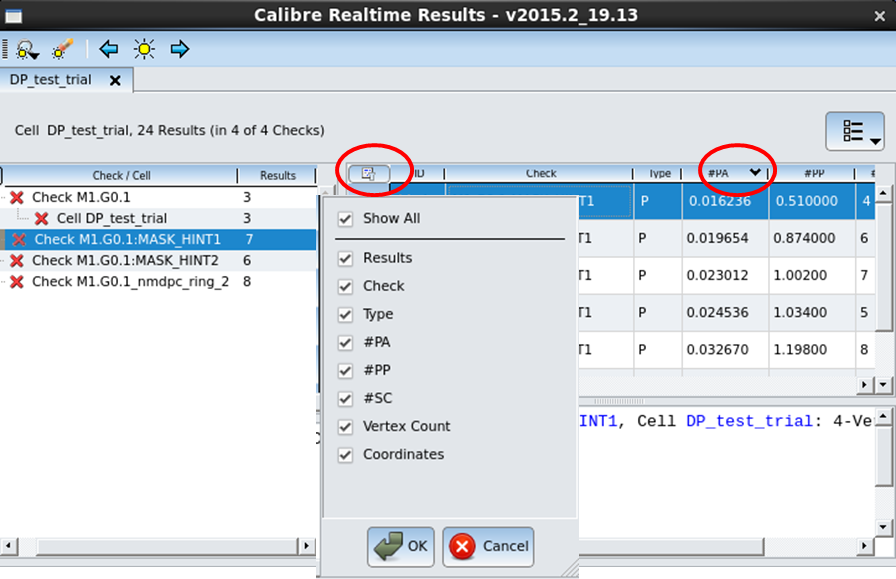The height and width of the screenshot is (579, 896).
Task: Uncheck the #SC column checkbox
Action: tap(345, 398)
